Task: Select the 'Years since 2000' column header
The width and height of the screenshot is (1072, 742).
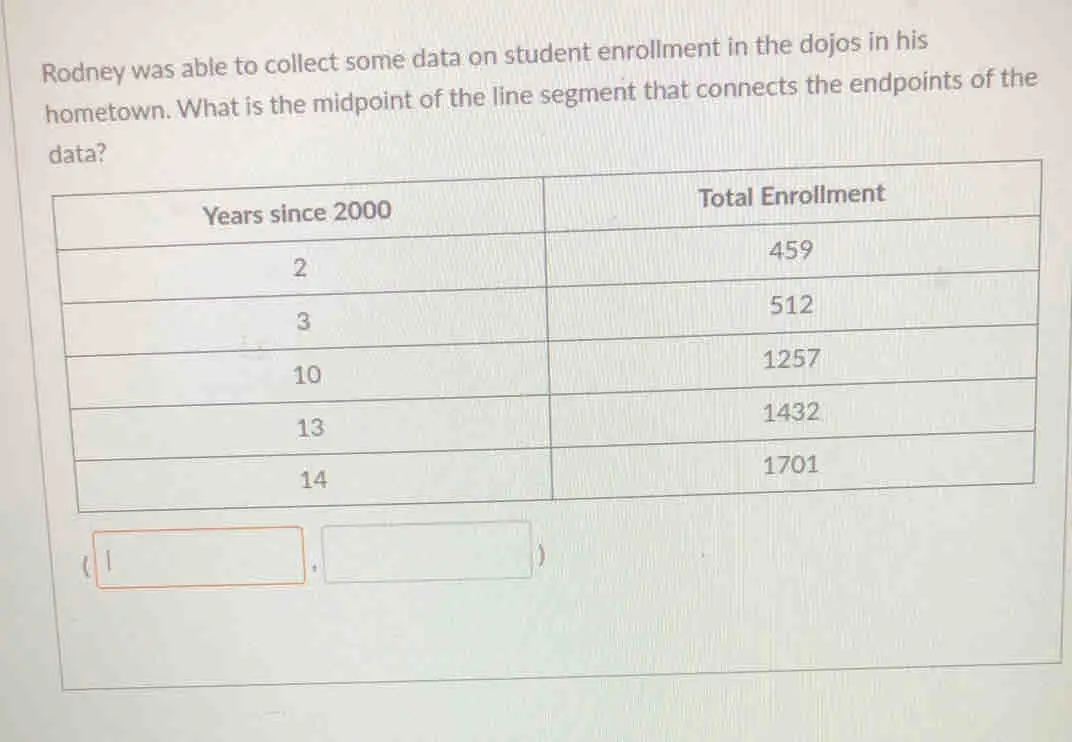Action: click(x=298, y=214)
